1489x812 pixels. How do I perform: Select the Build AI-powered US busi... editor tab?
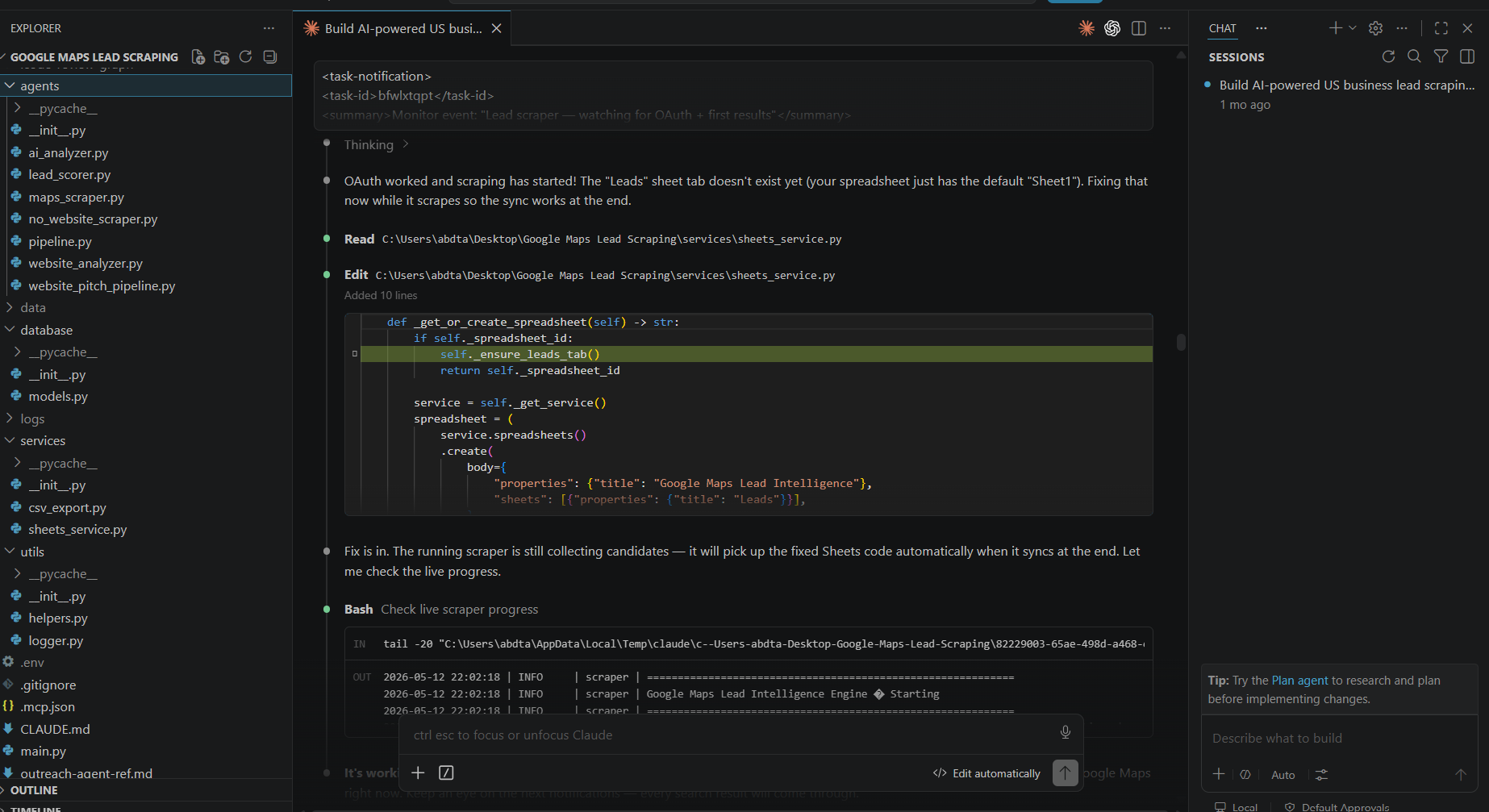click(402, 28)
